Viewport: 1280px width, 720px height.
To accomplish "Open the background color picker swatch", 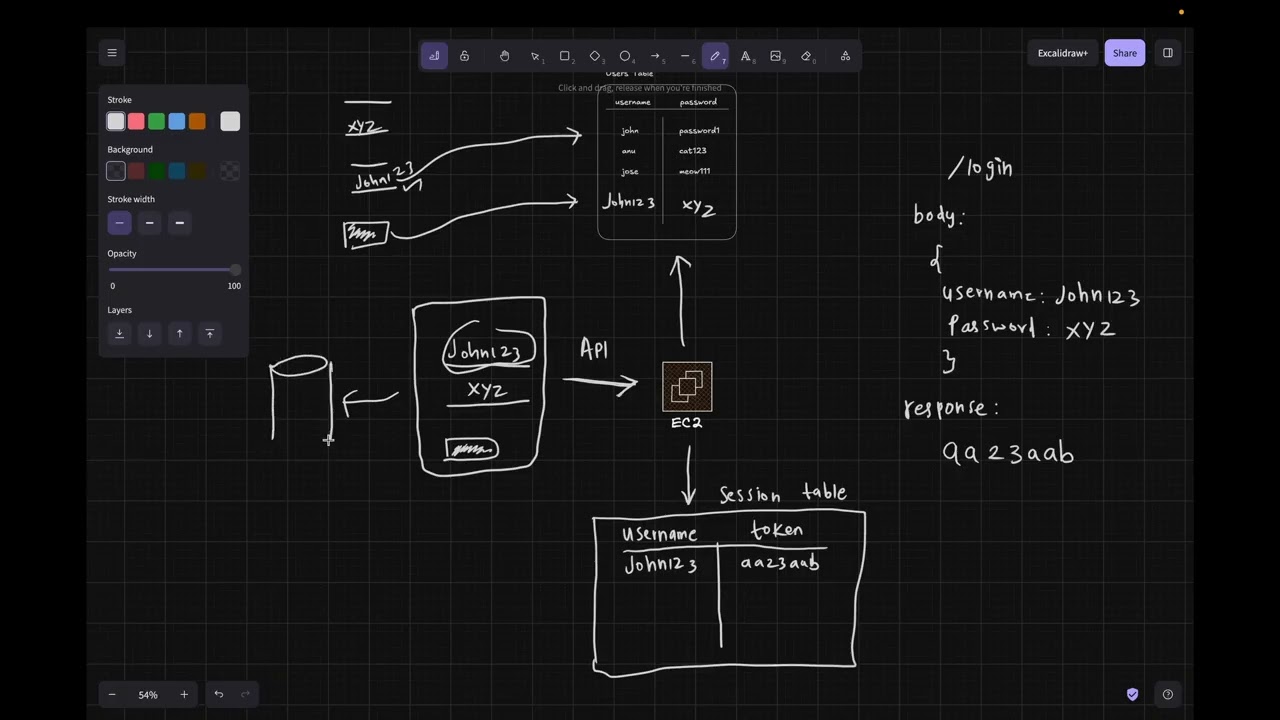I will pyautogui.click(x=230, y=171).
